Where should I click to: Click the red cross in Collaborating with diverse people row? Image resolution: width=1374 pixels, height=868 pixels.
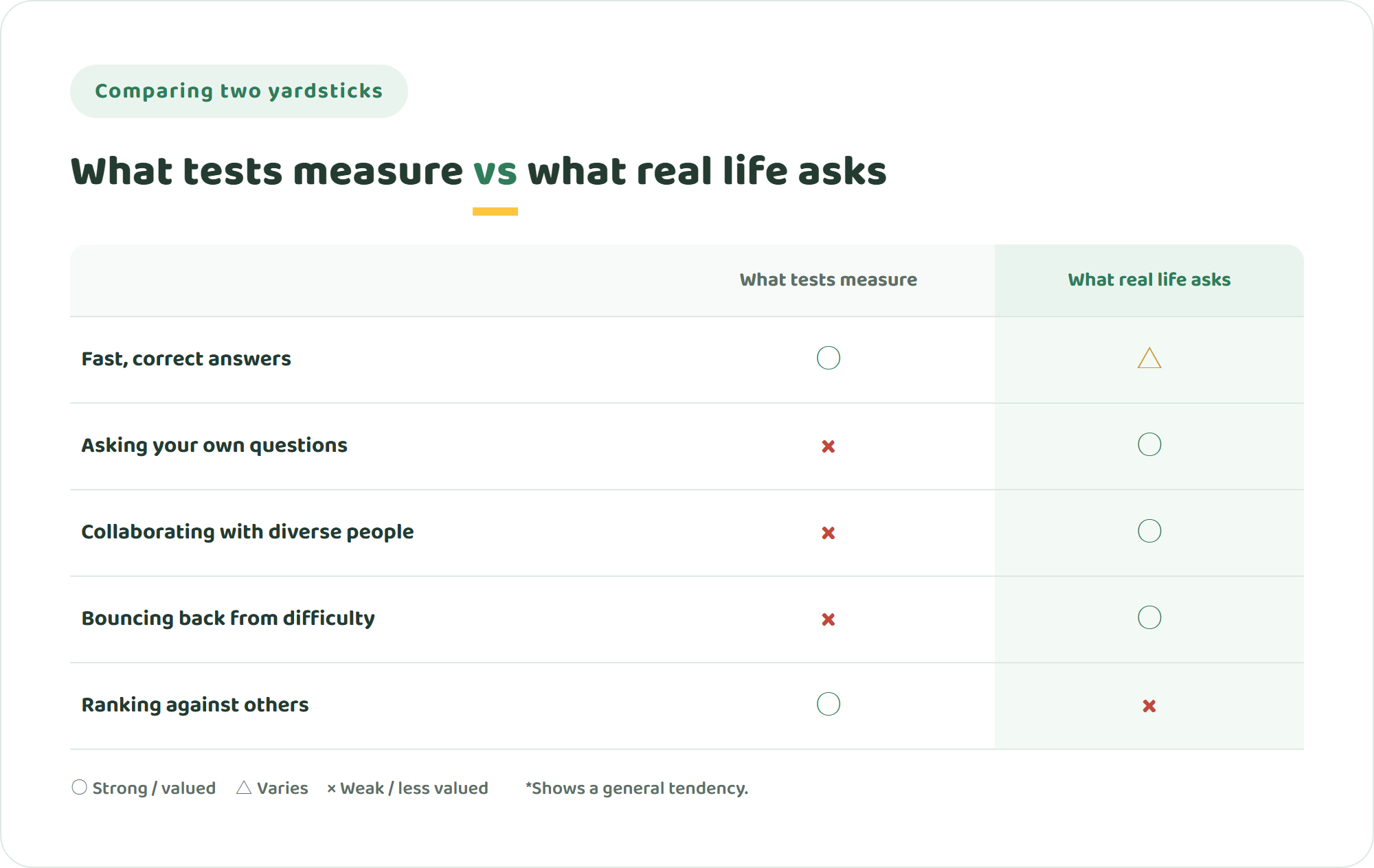(829, 533)
